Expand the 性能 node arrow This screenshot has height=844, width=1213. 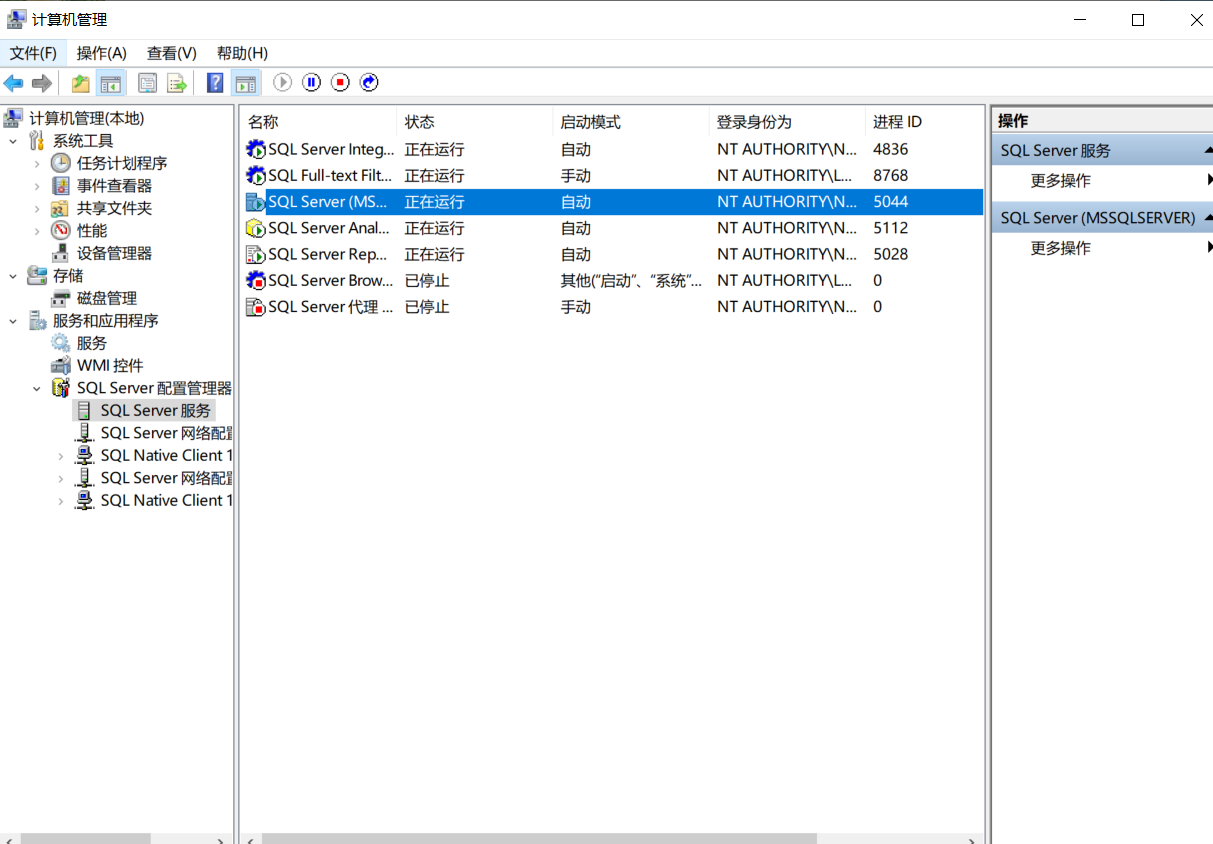coord(37,231)
